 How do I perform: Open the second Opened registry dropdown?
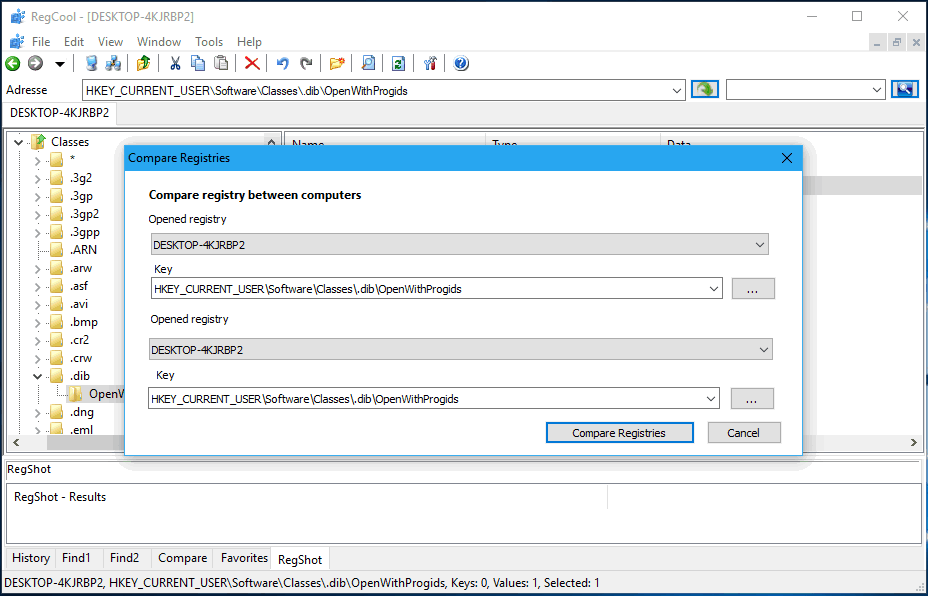pyautogui.click(x=764, y=350)
